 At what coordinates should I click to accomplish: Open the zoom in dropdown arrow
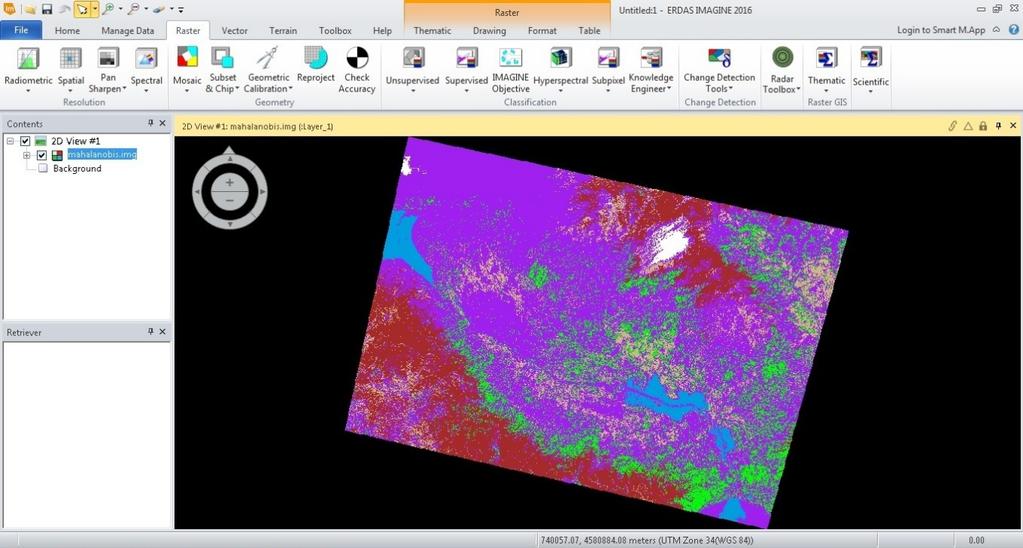(120, 9)
